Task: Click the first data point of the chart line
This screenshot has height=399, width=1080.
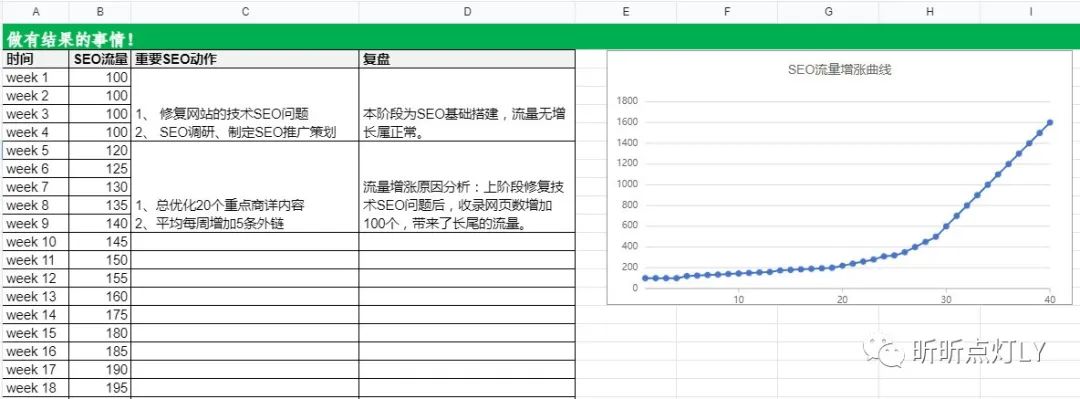Action: pos(645,278)
